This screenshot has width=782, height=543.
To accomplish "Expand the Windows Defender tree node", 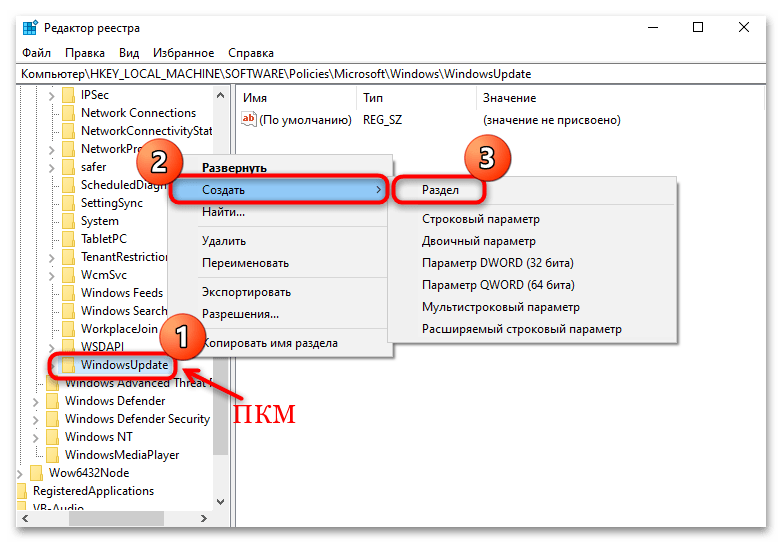I will coord(35,401).
